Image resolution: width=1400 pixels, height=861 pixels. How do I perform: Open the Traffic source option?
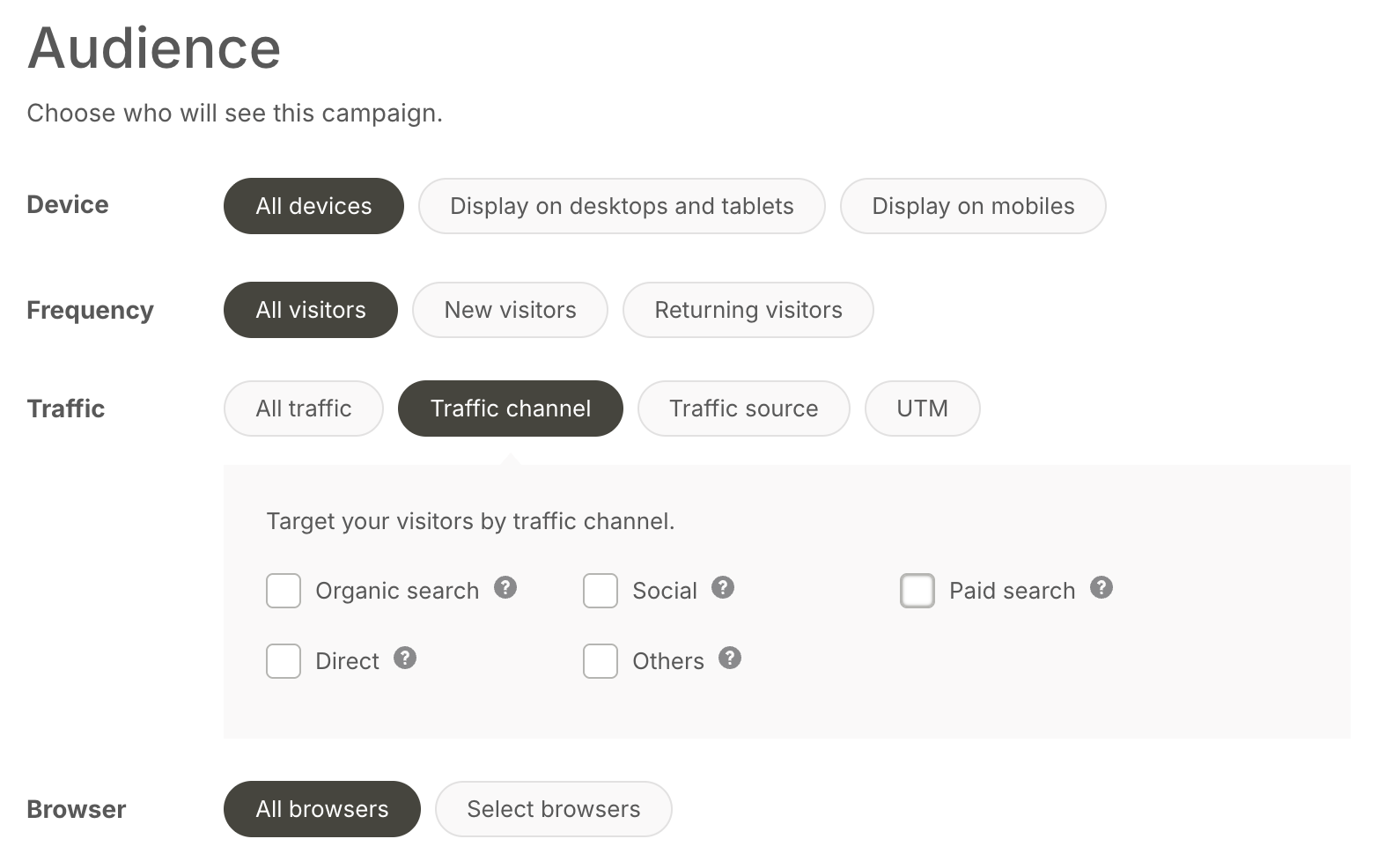[743, 408]
